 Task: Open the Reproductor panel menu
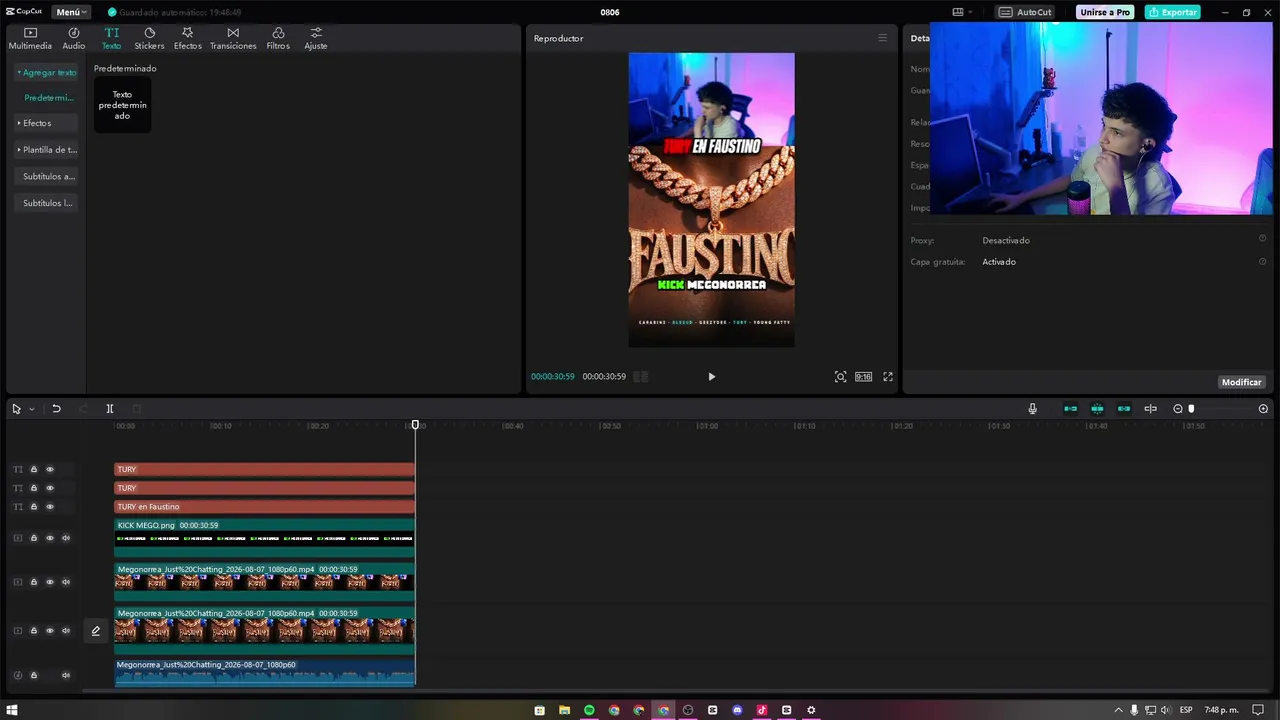click(x=882, y=38)
